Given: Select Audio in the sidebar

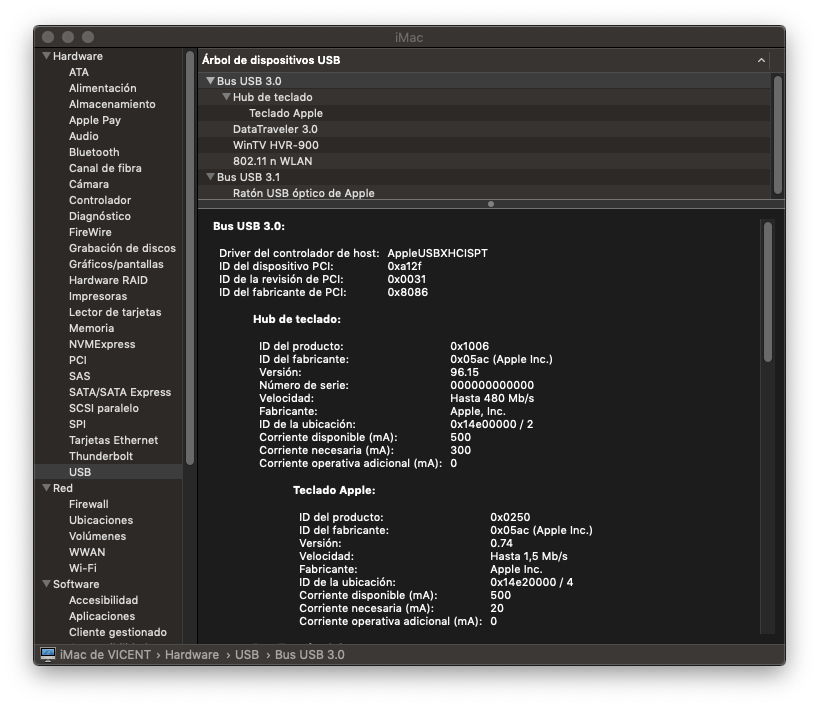Looking at the screenshot, I should coord(84,136).
